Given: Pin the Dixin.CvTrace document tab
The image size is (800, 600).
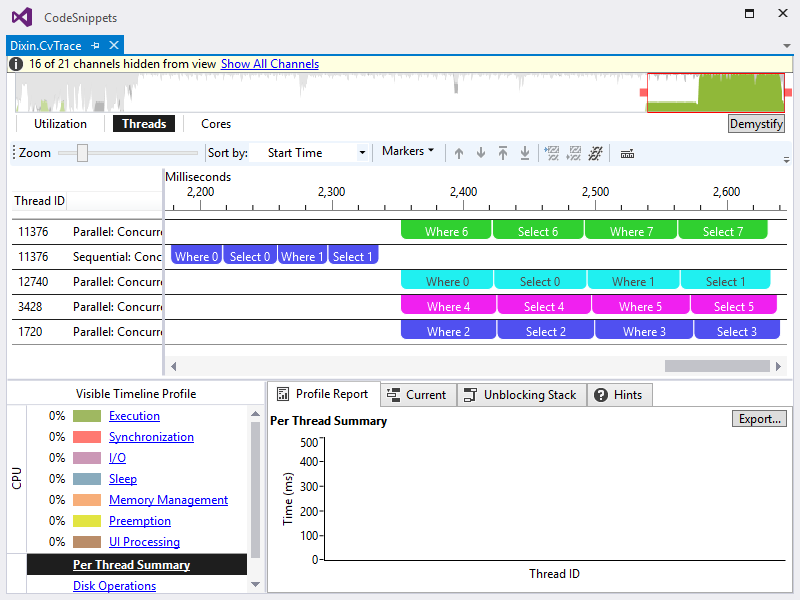Looking at the screenshot, I should click(95, 45).
